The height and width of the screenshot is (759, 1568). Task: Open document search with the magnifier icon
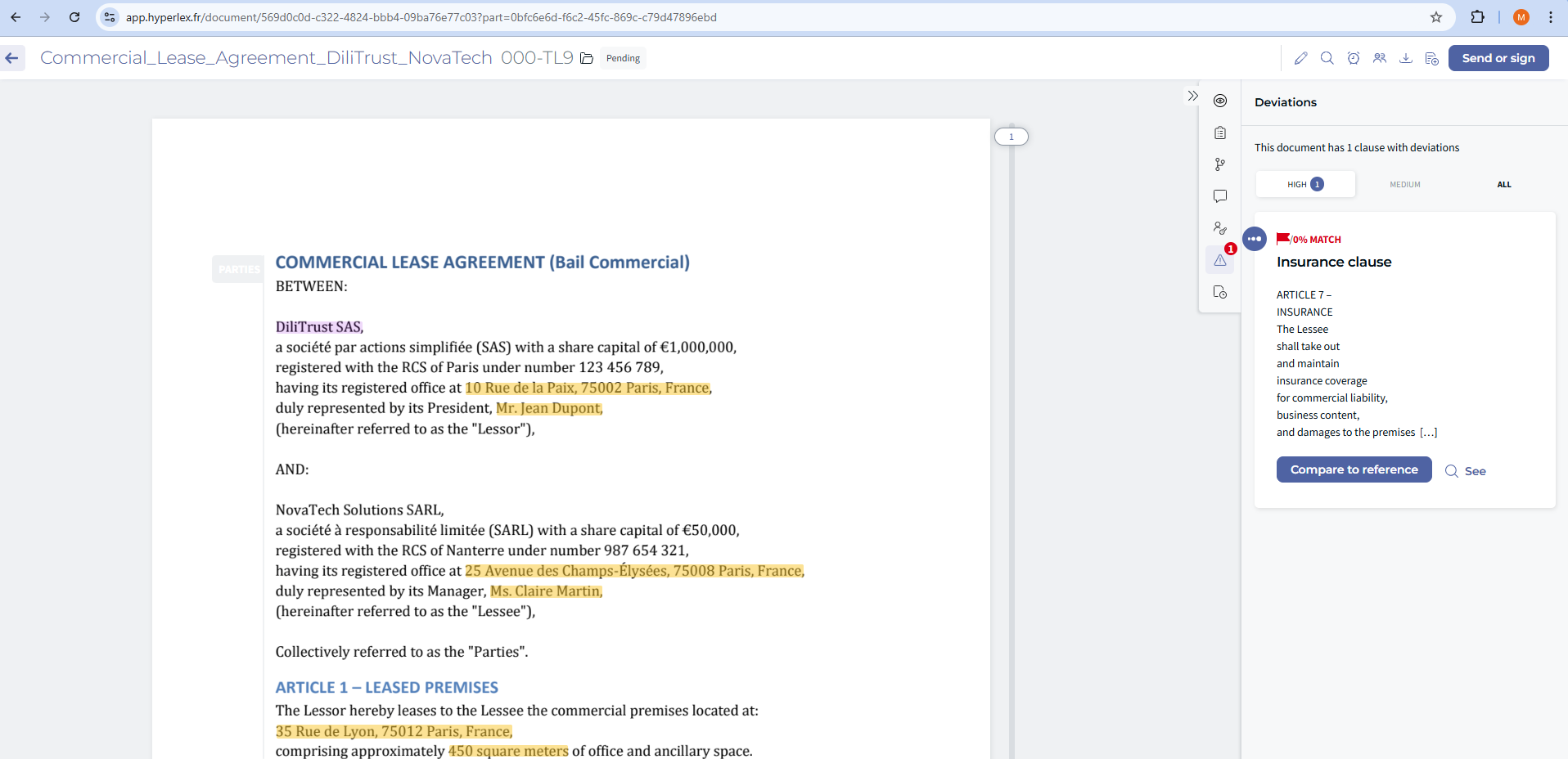pos(1327,58)
